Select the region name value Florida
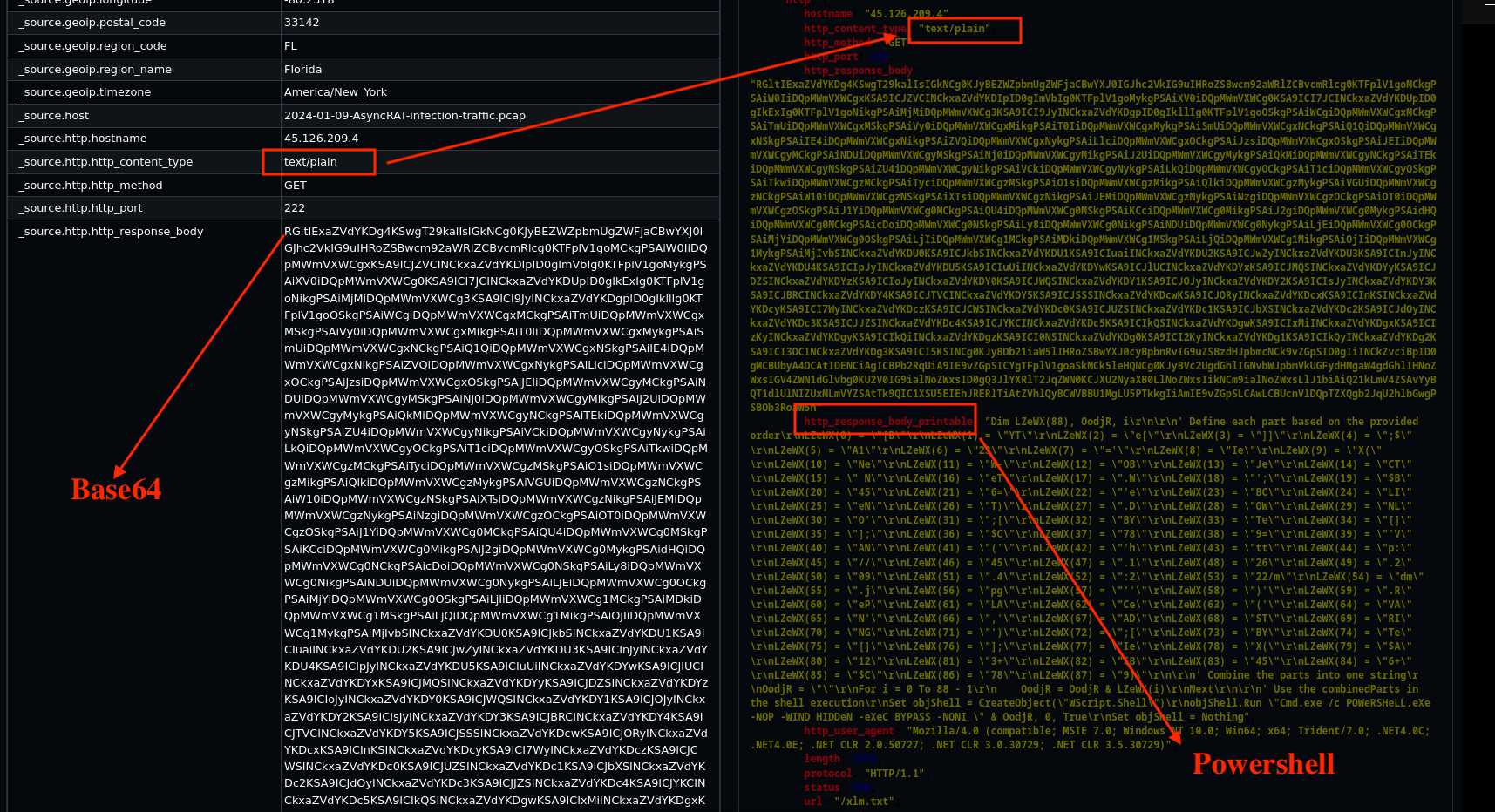Image resolution: width=1495 pixels, height=812 pixels. click(x=303, y=70)
